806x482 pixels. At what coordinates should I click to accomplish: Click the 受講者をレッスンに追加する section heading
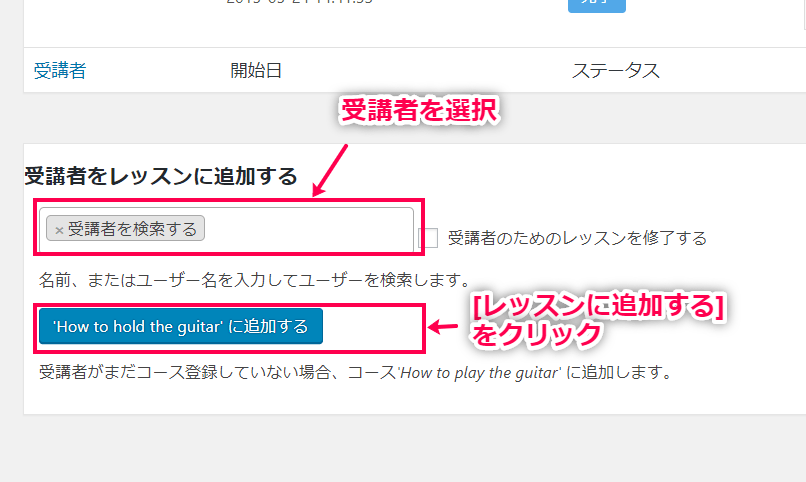pos(161,176)
